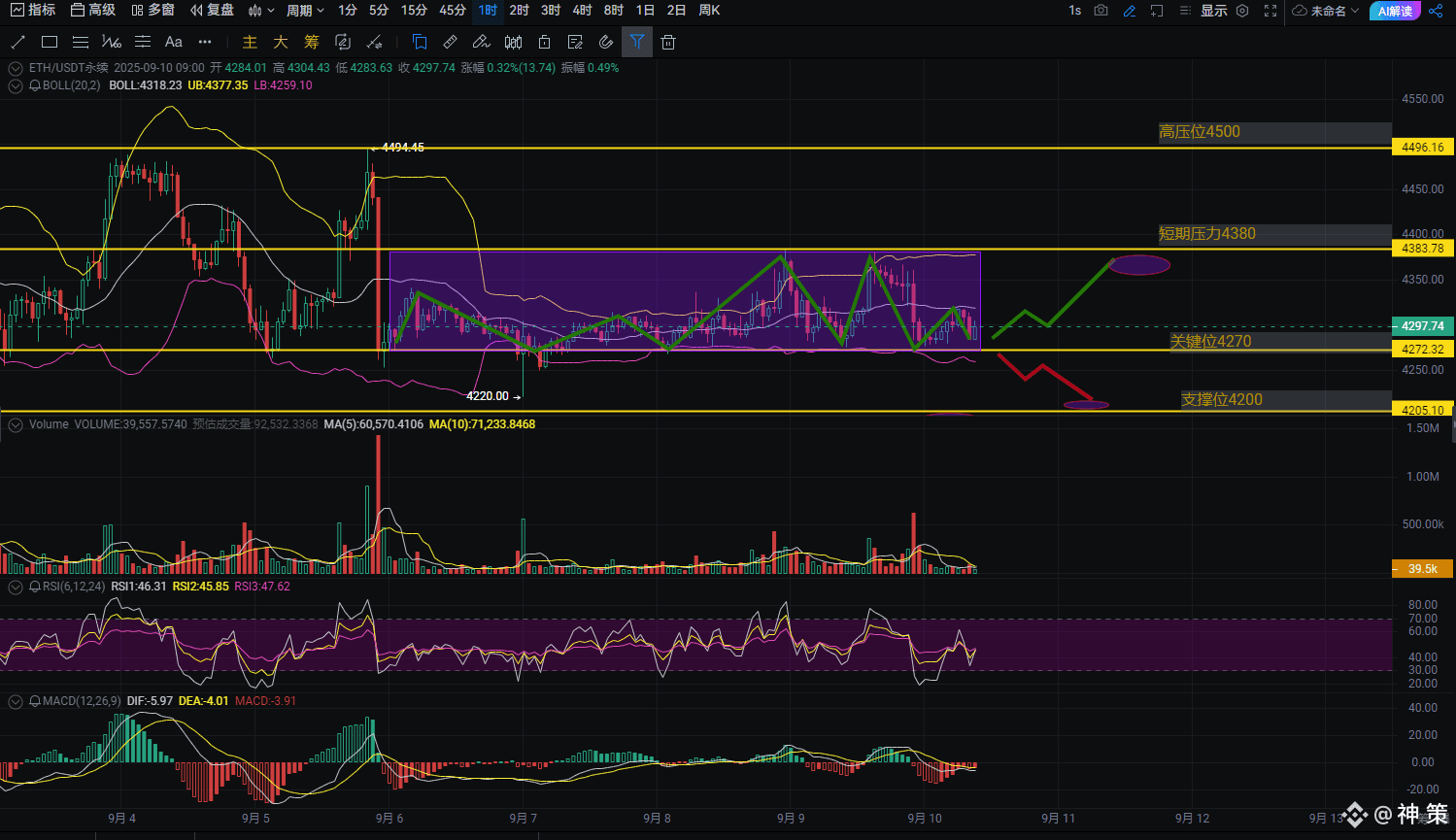Open the candlestick chart type dropdown
1456x840 pixels.
(x=259, y=11)
